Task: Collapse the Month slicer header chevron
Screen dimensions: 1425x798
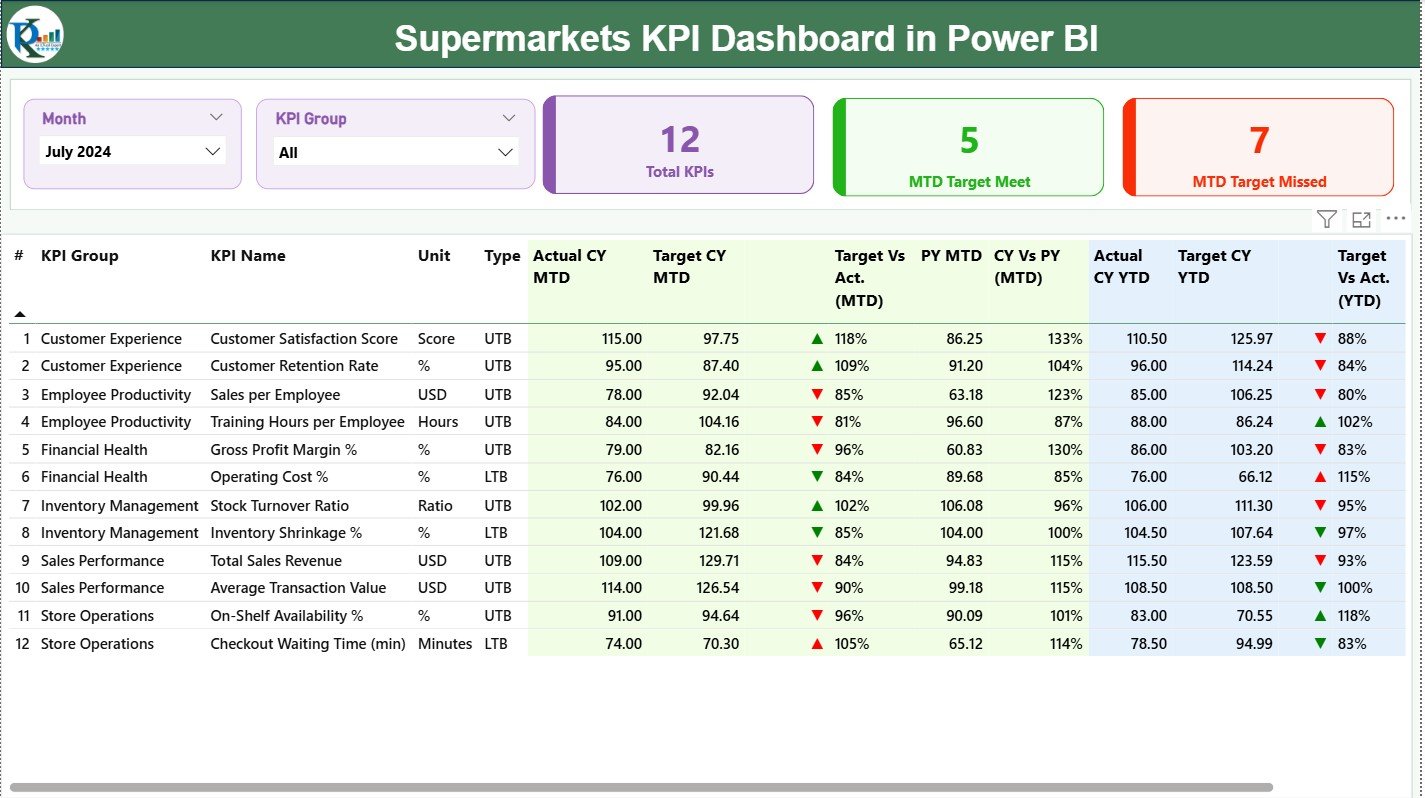Action: point(216,117)
